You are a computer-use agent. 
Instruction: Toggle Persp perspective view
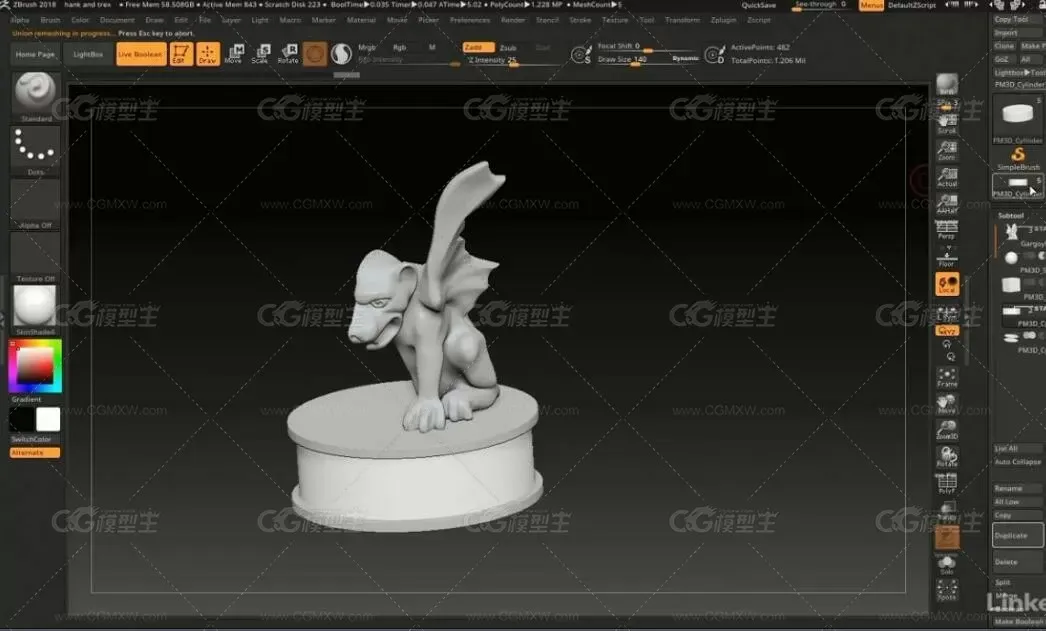(x=947, y=229)
